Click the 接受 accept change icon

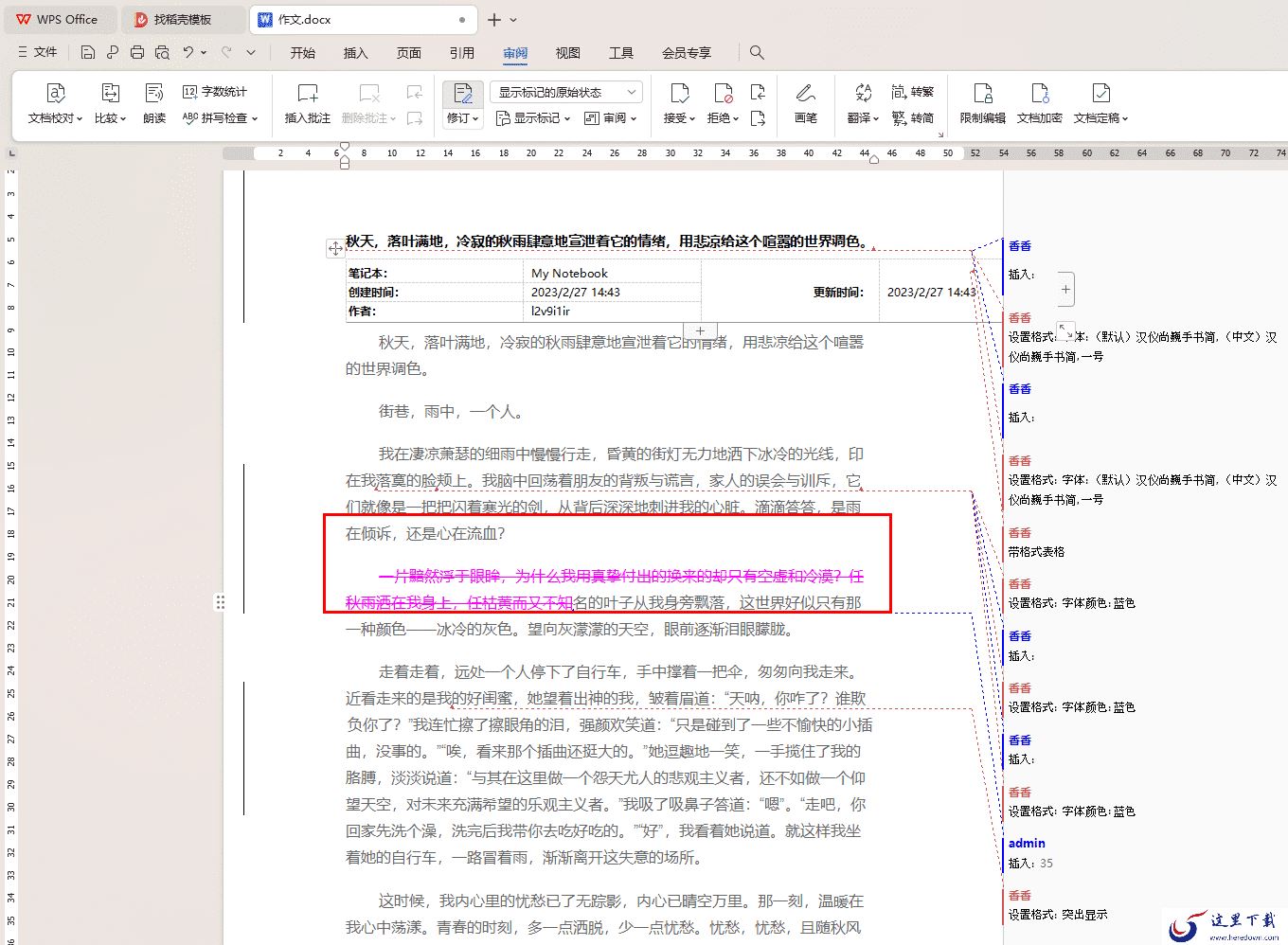tap(679, 93)
